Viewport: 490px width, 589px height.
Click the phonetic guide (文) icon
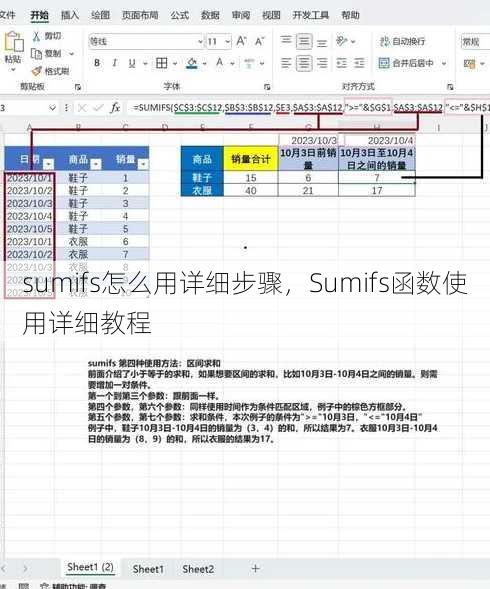(x=249, y=63)
